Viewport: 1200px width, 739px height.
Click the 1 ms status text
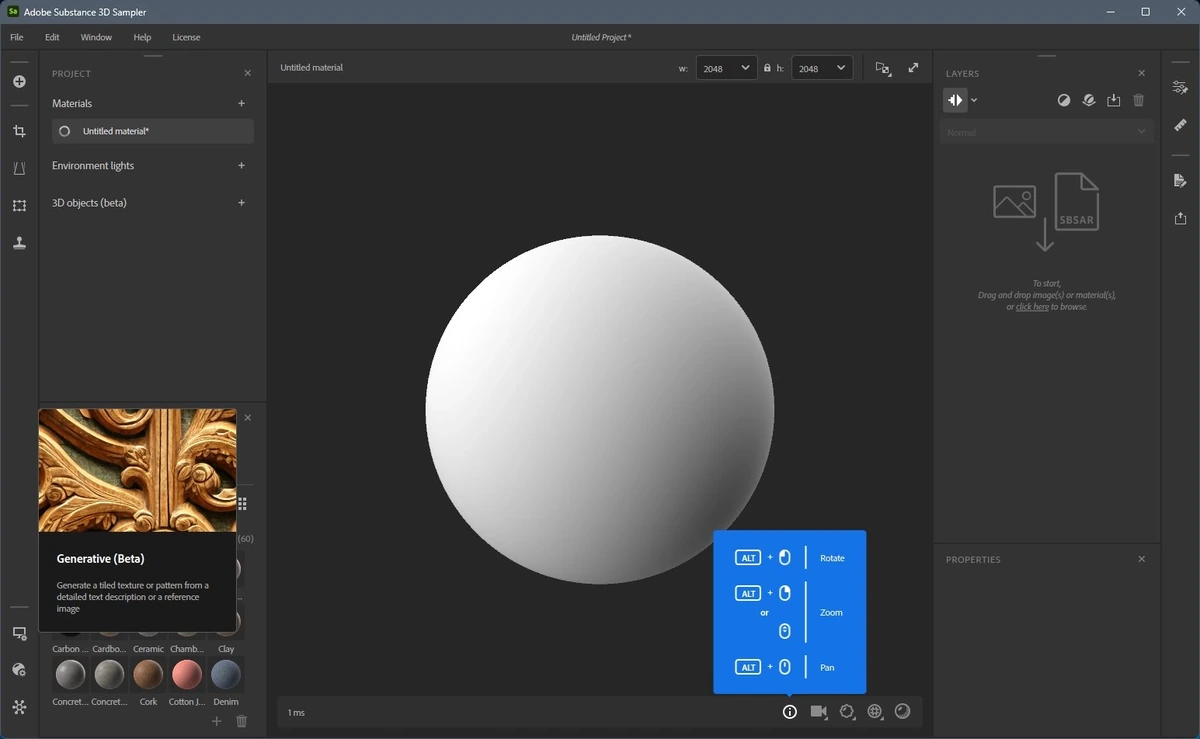pos(296,713)
